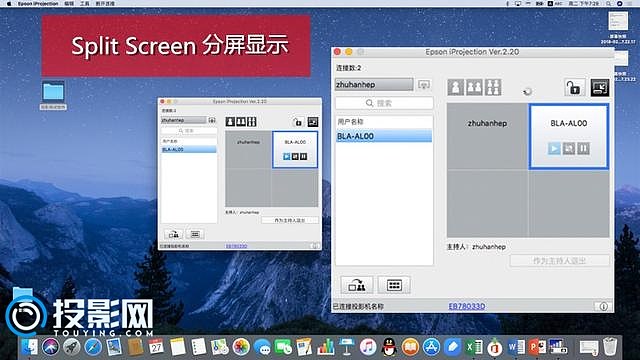The height and width of the screenshot is (360, 640).
Task: Select two-panel layout in small iProjection window
Action: 241,121
